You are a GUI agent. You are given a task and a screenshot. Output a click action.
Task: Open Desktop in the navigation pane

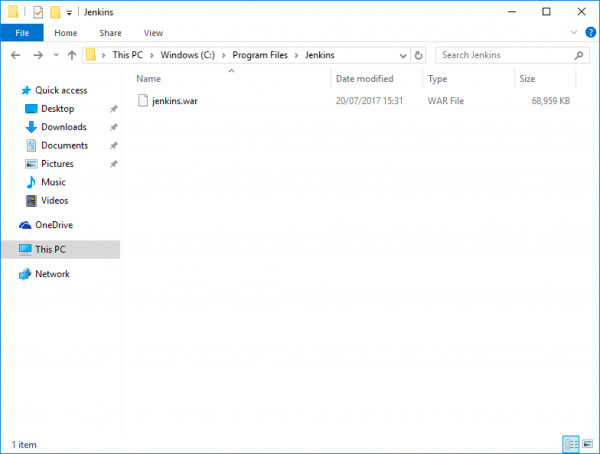[x=57, y=109]
